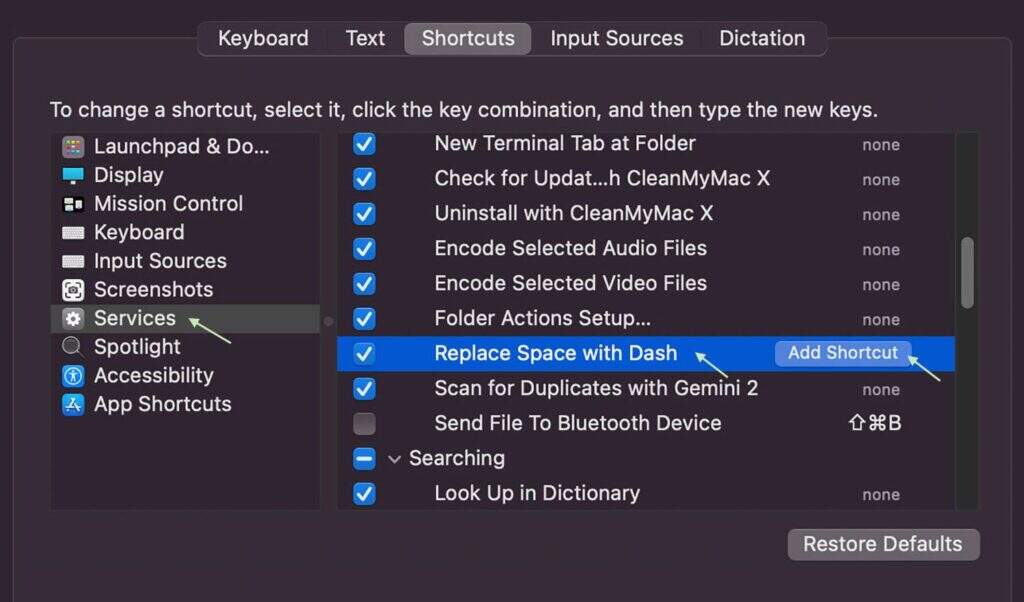Go to the Keyboard tab
This screenshot has width=1024, height=602.
pyautogui.click(x=263, y=39)
